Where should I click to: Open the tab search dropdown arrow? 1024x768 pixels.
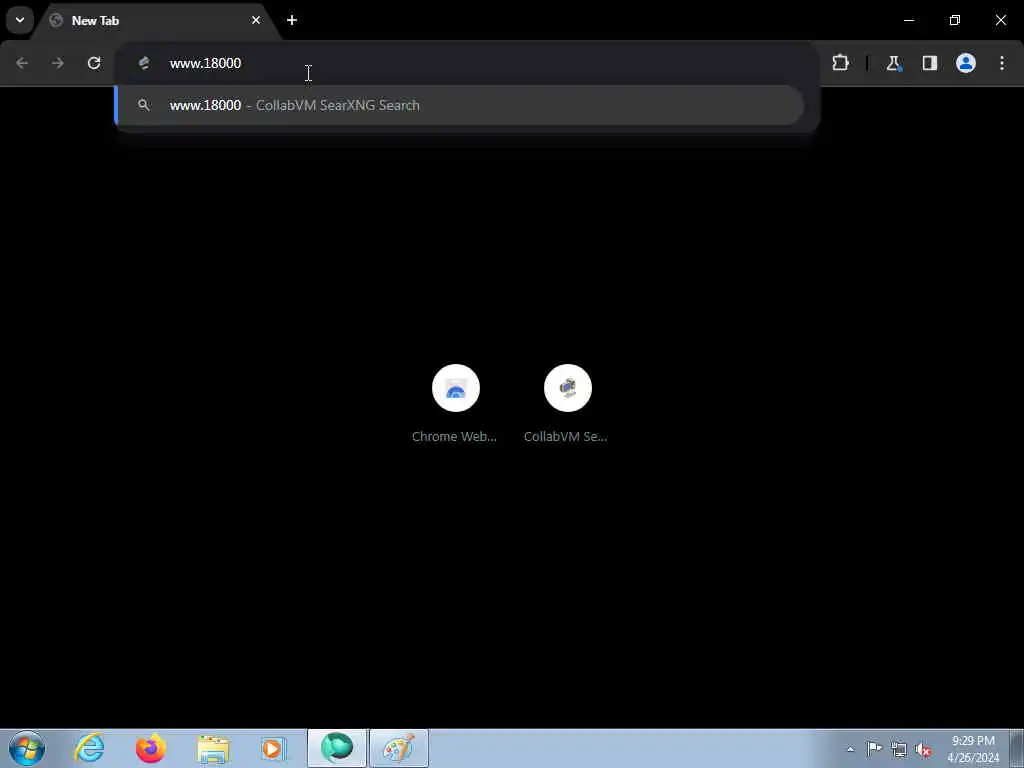pos(20,20)
